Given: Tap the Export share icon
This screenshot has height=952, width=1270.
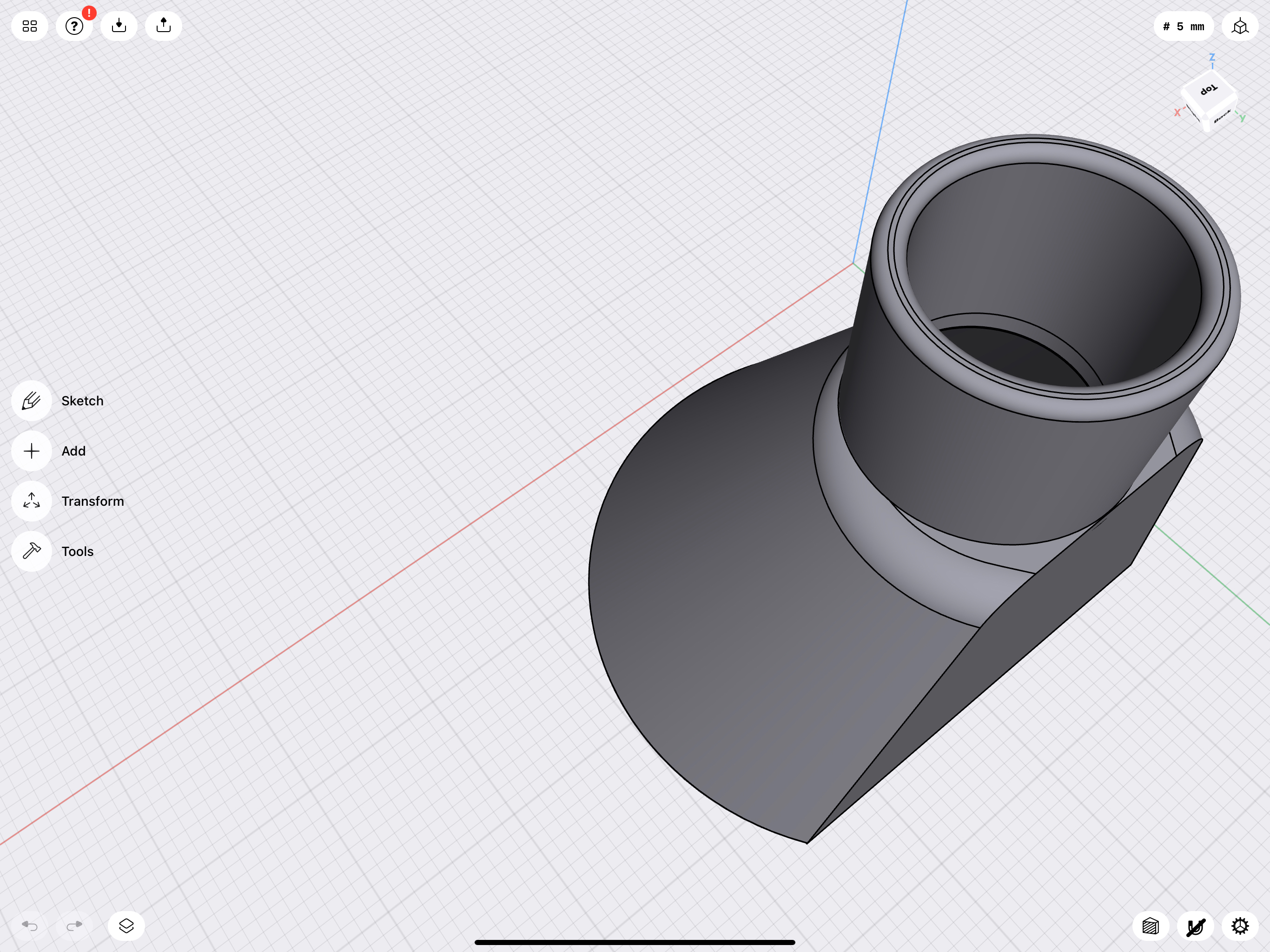Looking at the screenshot, I should point(164,26).
